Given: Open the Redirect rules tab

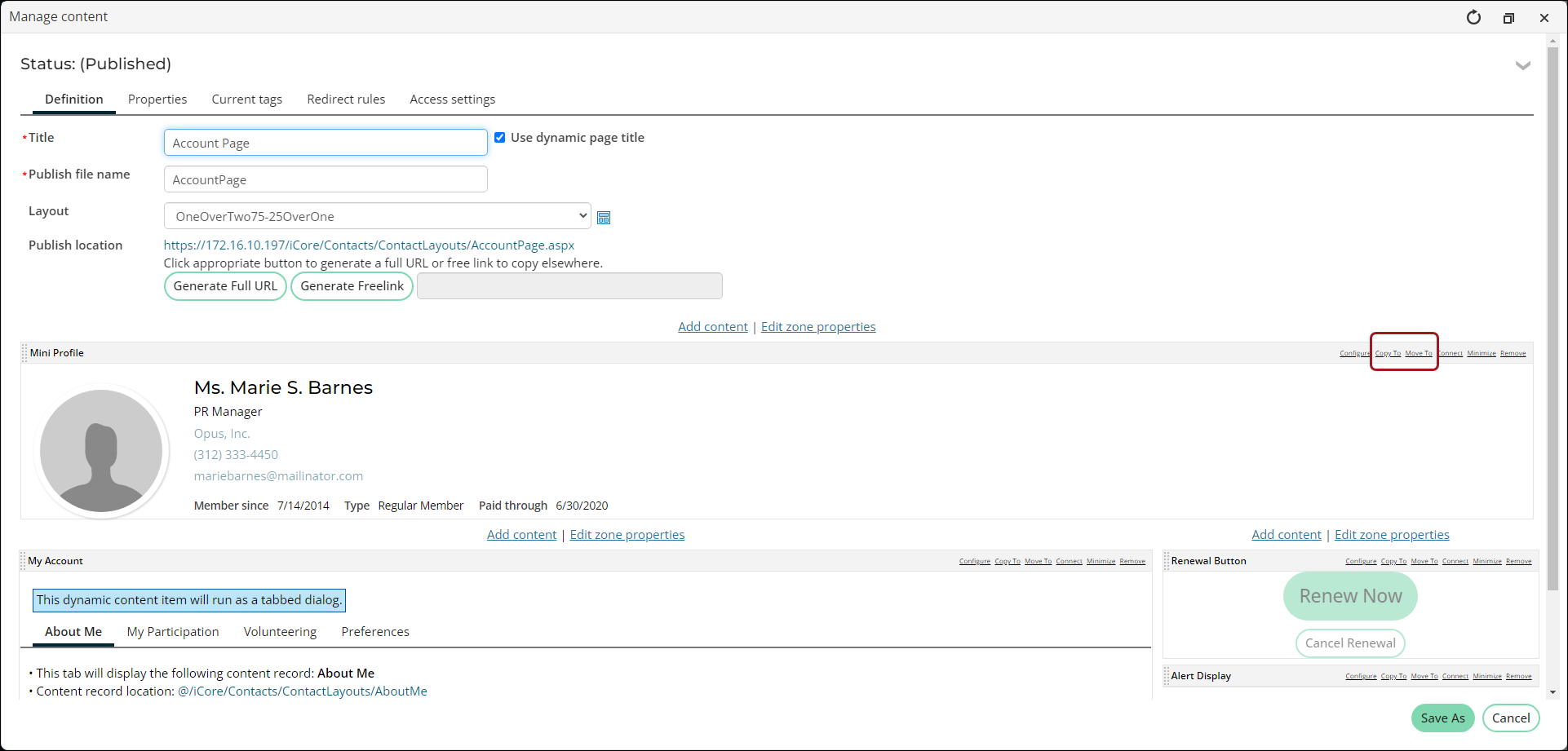Looking at the screenshot, I should pos(346,99).
